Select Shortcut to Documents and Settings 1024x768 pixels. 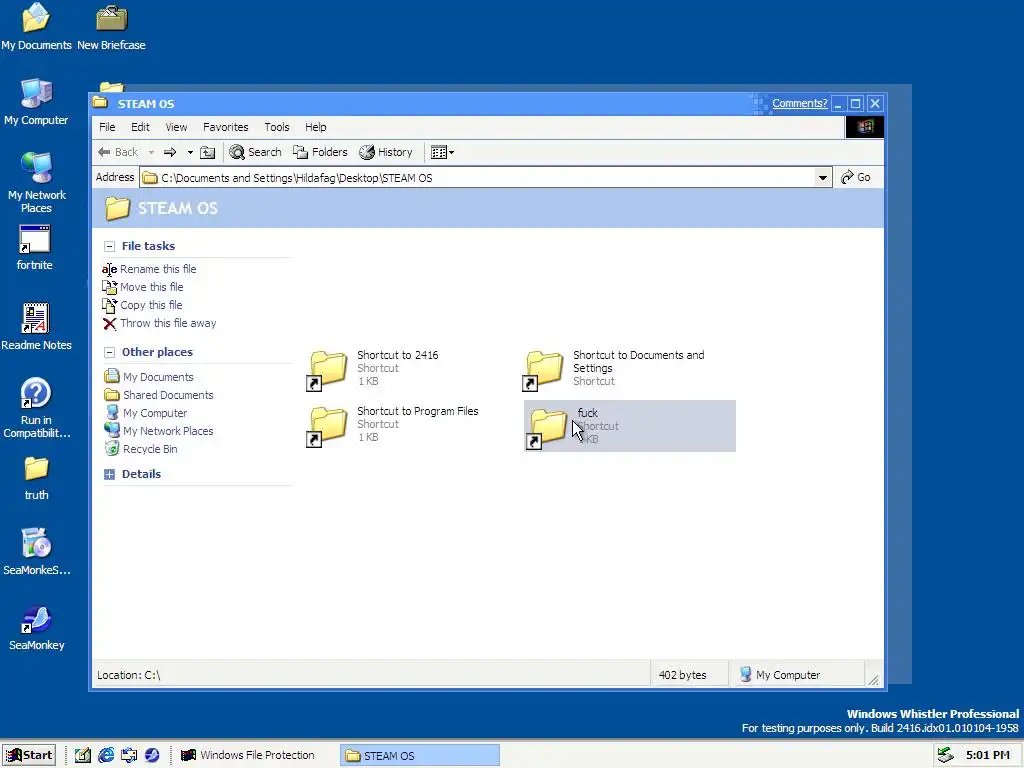[x=614, y=369]
